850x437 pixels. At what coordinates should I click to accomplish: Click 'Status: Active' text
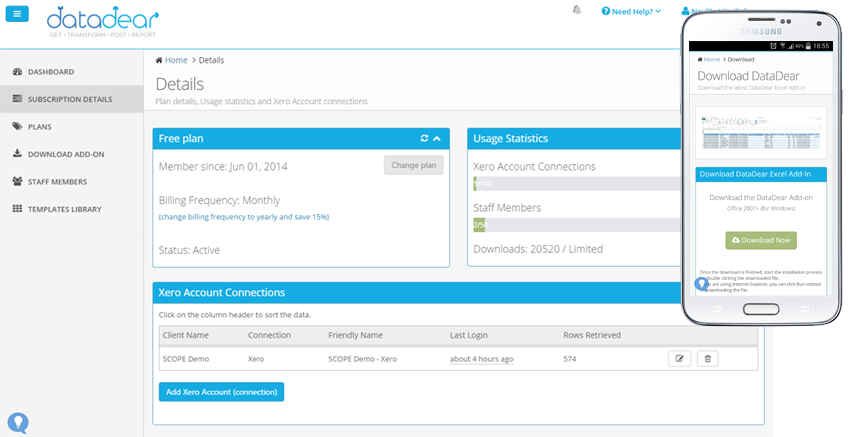tap(189, 250)
